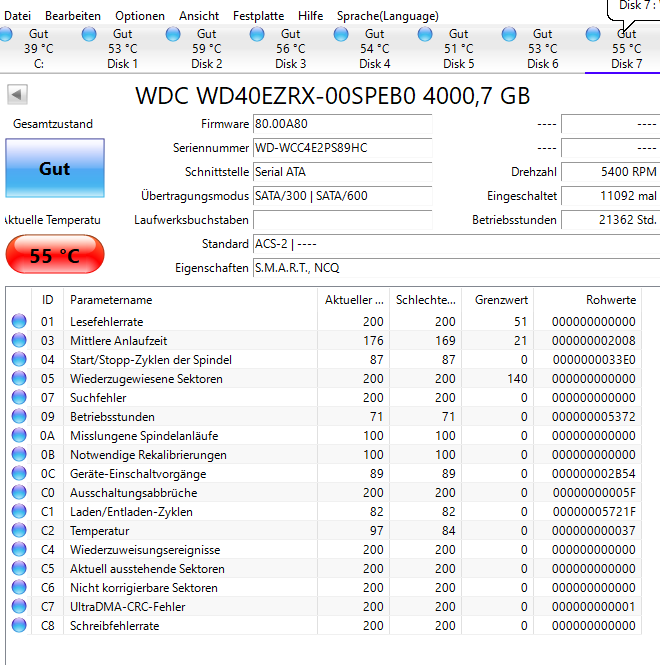Image resolution: width=660 pixels, height=665 pixels.
Task: Click the blue status orb for Disk 2
Action: [x=173, y=34]
